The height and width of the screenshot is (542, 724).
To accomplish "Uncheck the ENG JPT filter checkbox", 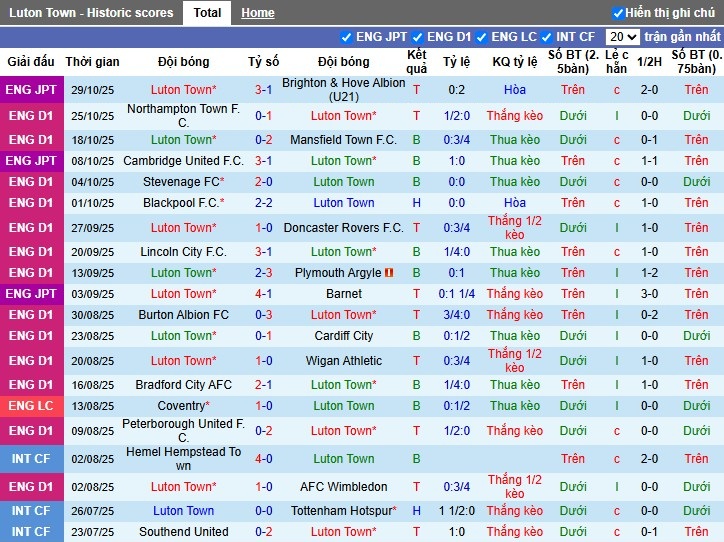I will coord(346,37).
